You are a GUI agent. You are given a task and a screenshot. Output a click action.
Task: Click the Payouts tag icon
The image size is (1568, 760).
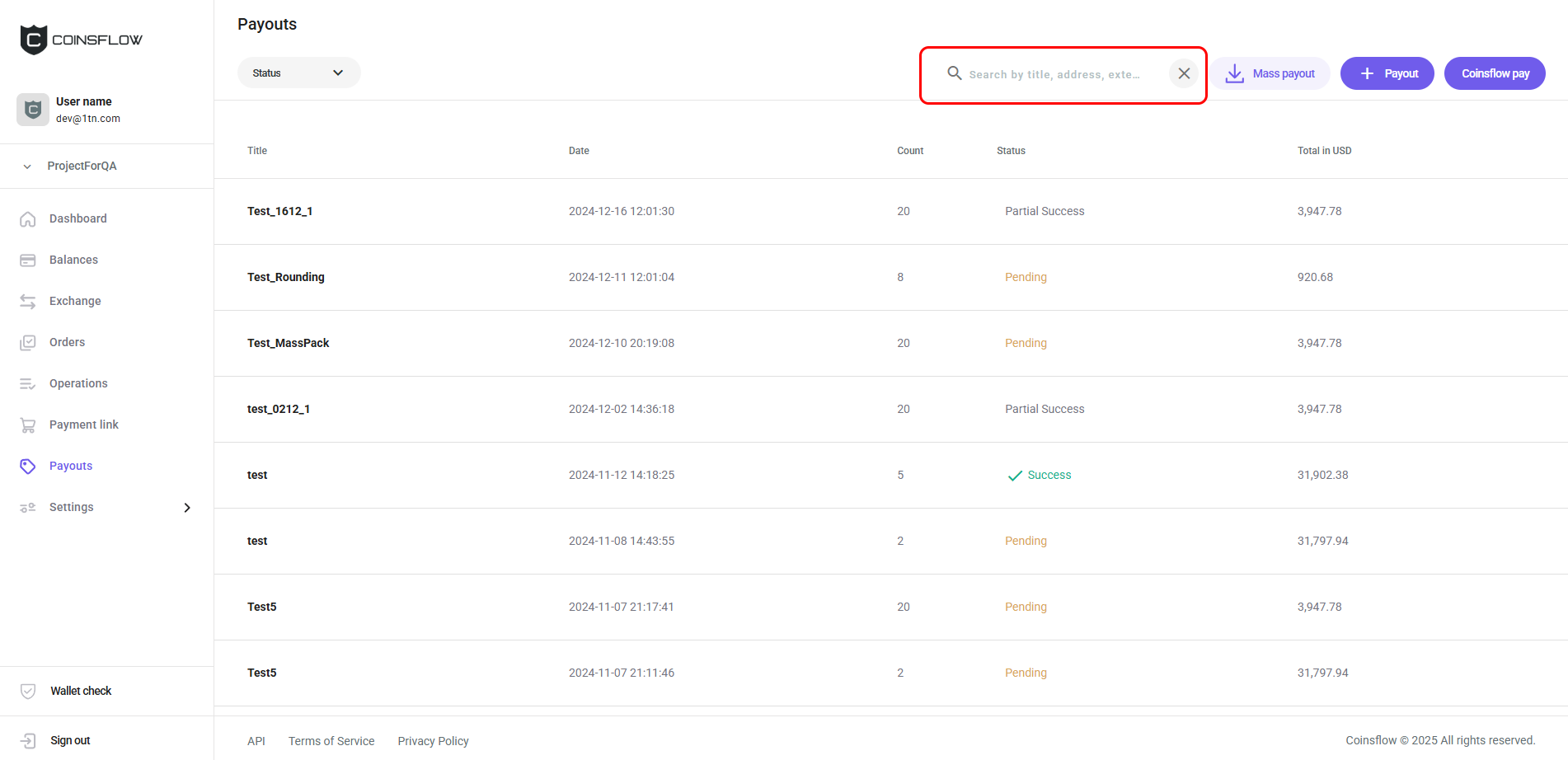point(28,466)
